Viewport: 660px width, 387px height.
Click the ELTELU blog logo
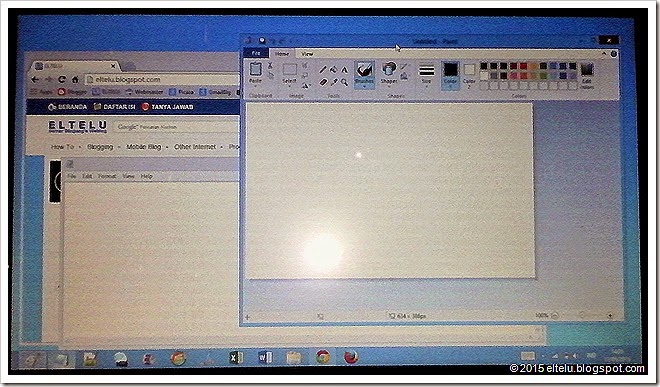tap(77, 126)
